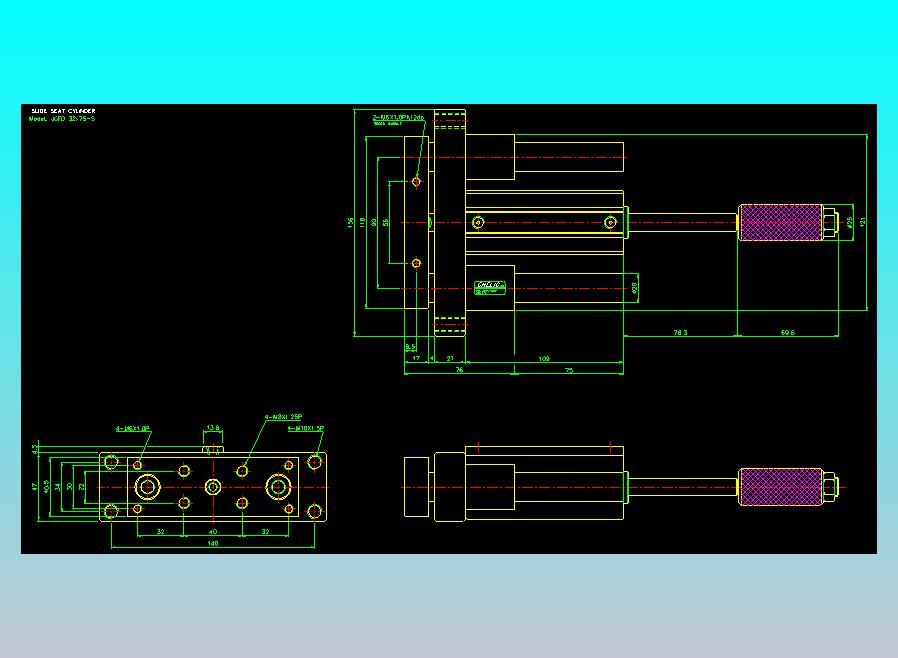This screenshot has height=658, width=898.
Task: Click the 4-M10x1.5P callout
Action: coord(306,428)
